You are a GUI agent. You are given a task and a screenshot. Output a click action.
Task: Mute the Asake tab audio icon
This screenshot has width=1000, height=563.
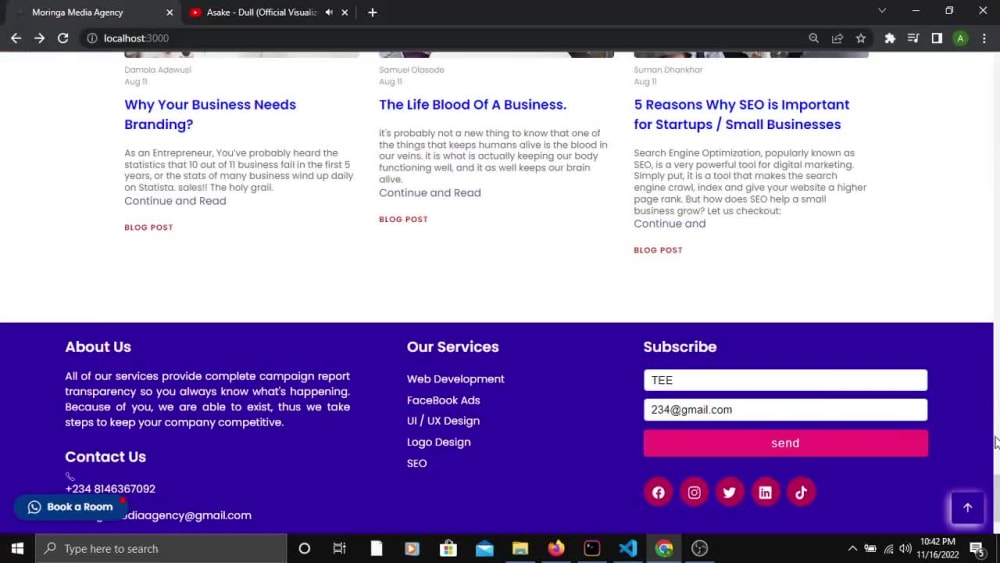pos(329,12)
